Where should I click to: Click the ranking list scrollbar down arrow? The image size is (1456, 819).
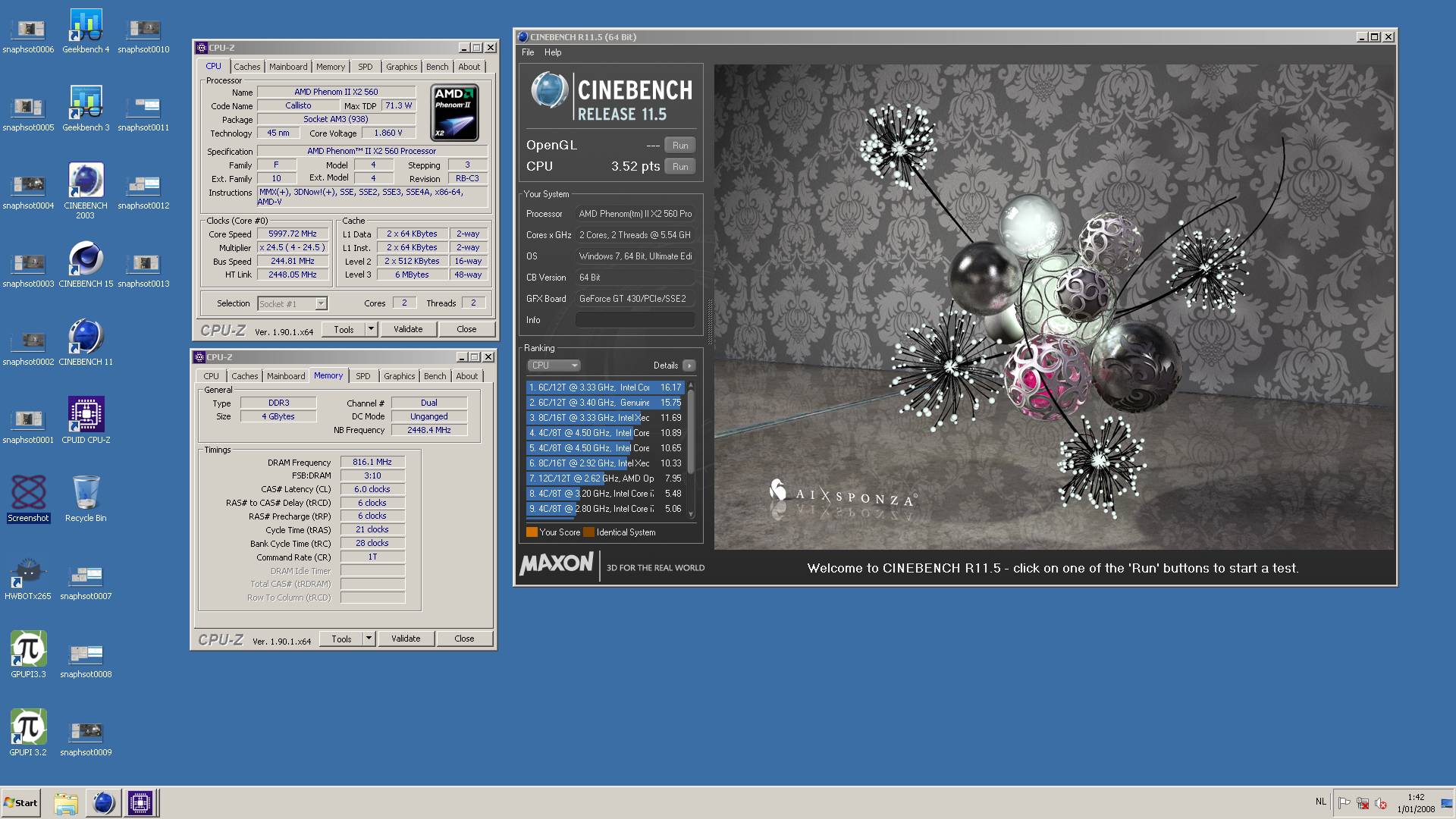point(691,515)
